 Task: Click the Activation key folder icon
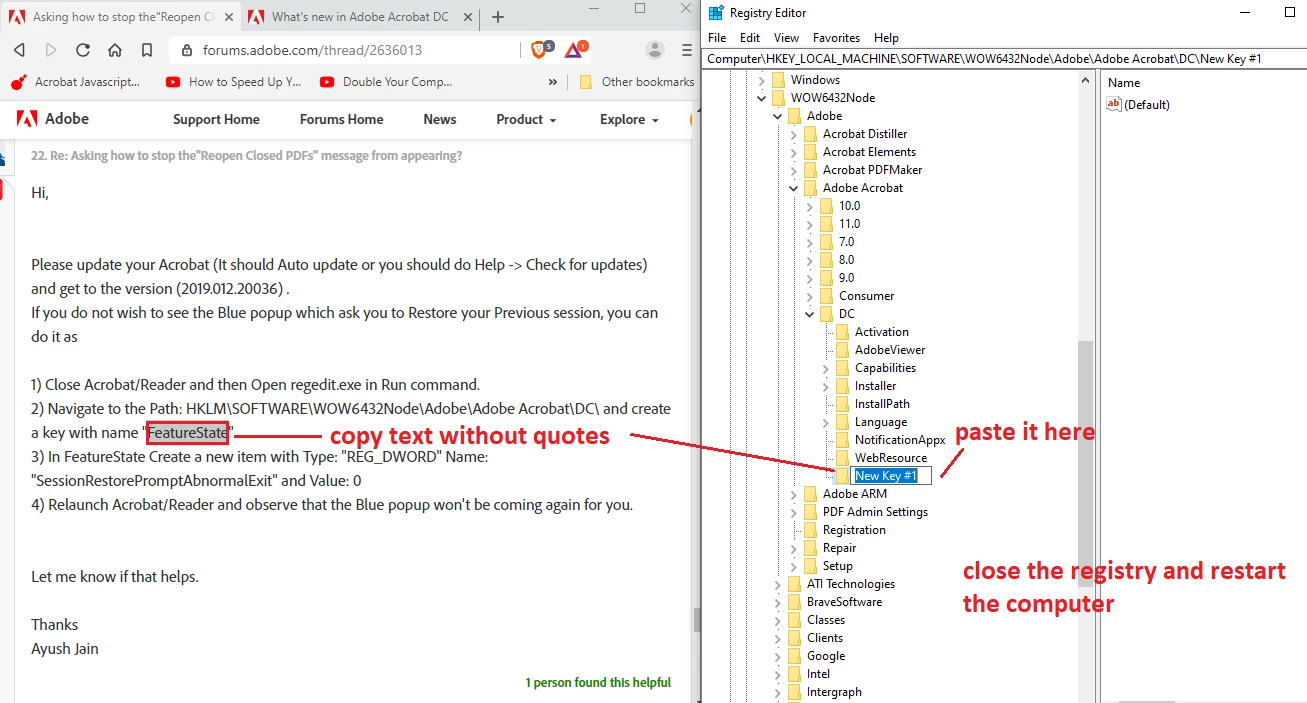pos(843,332)
